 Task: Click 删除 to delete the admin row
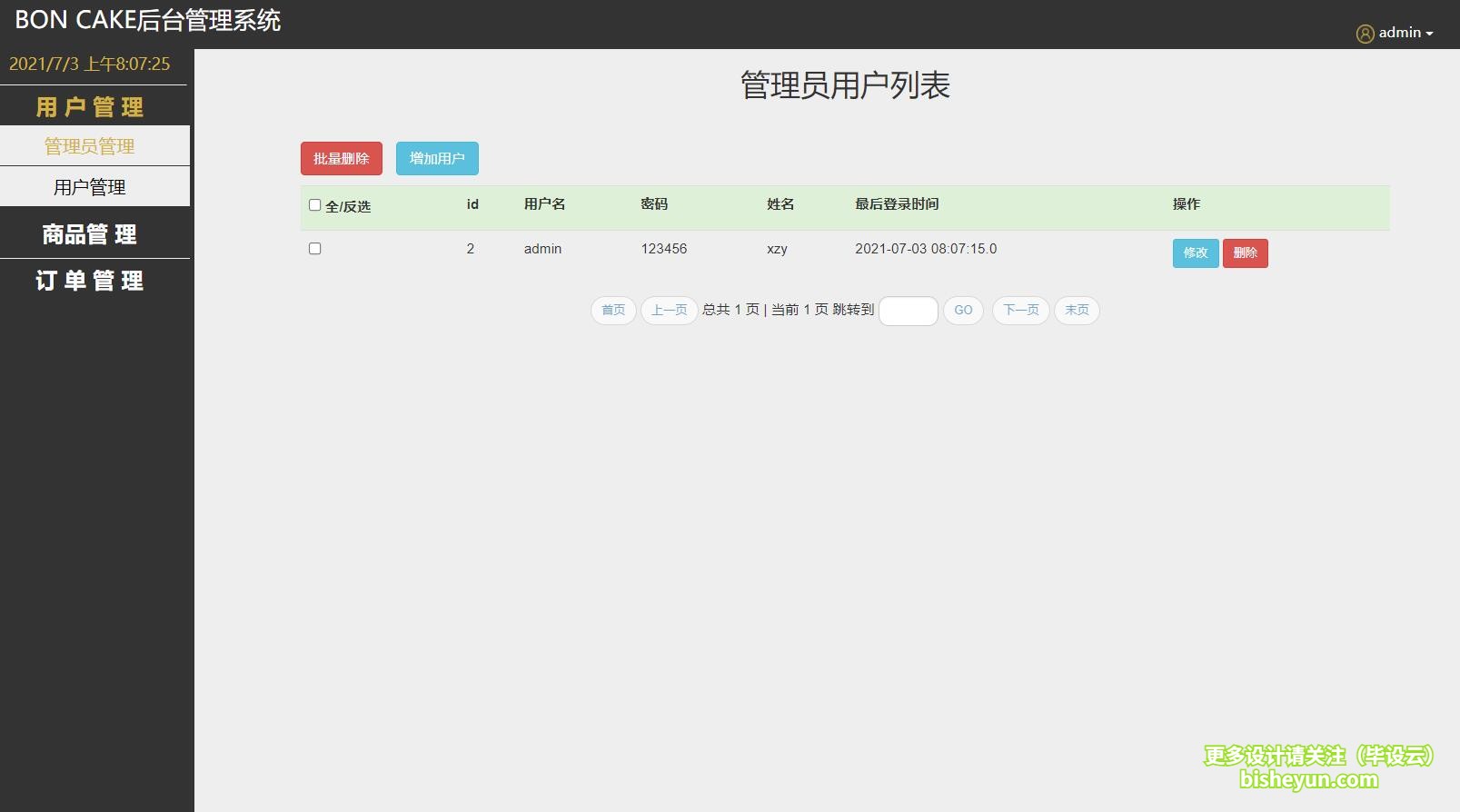coord(1246,253)
